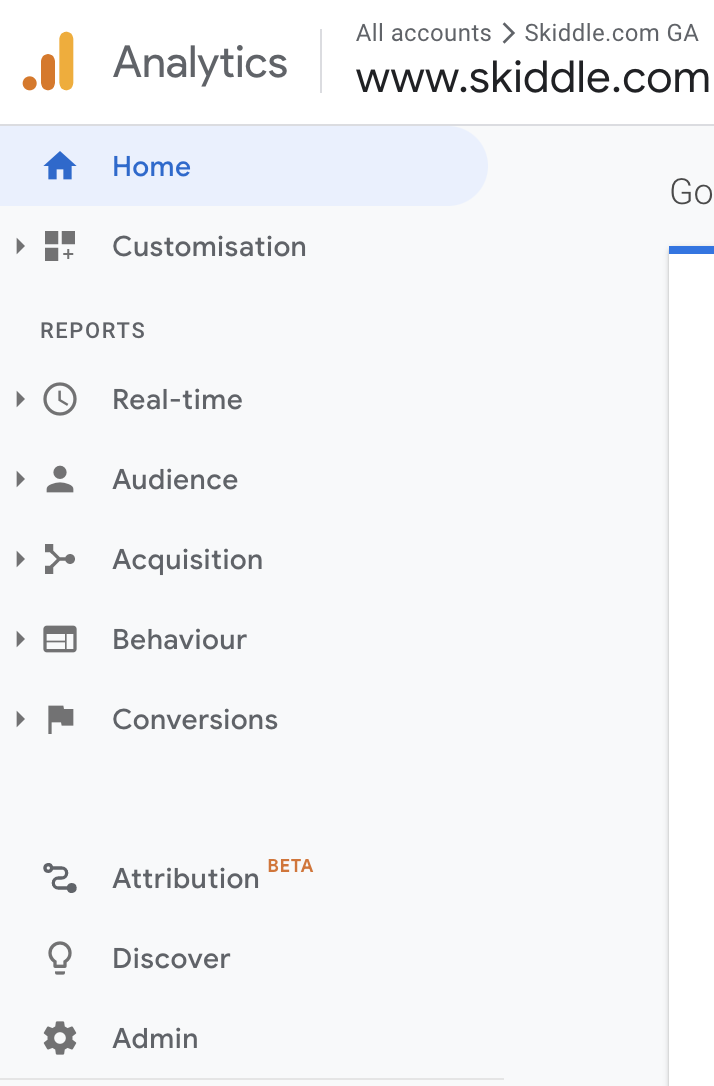The width and height of the screenshot is (714, 1086).
Task: Click the Admin gear icon
Action: (60, 1038)
